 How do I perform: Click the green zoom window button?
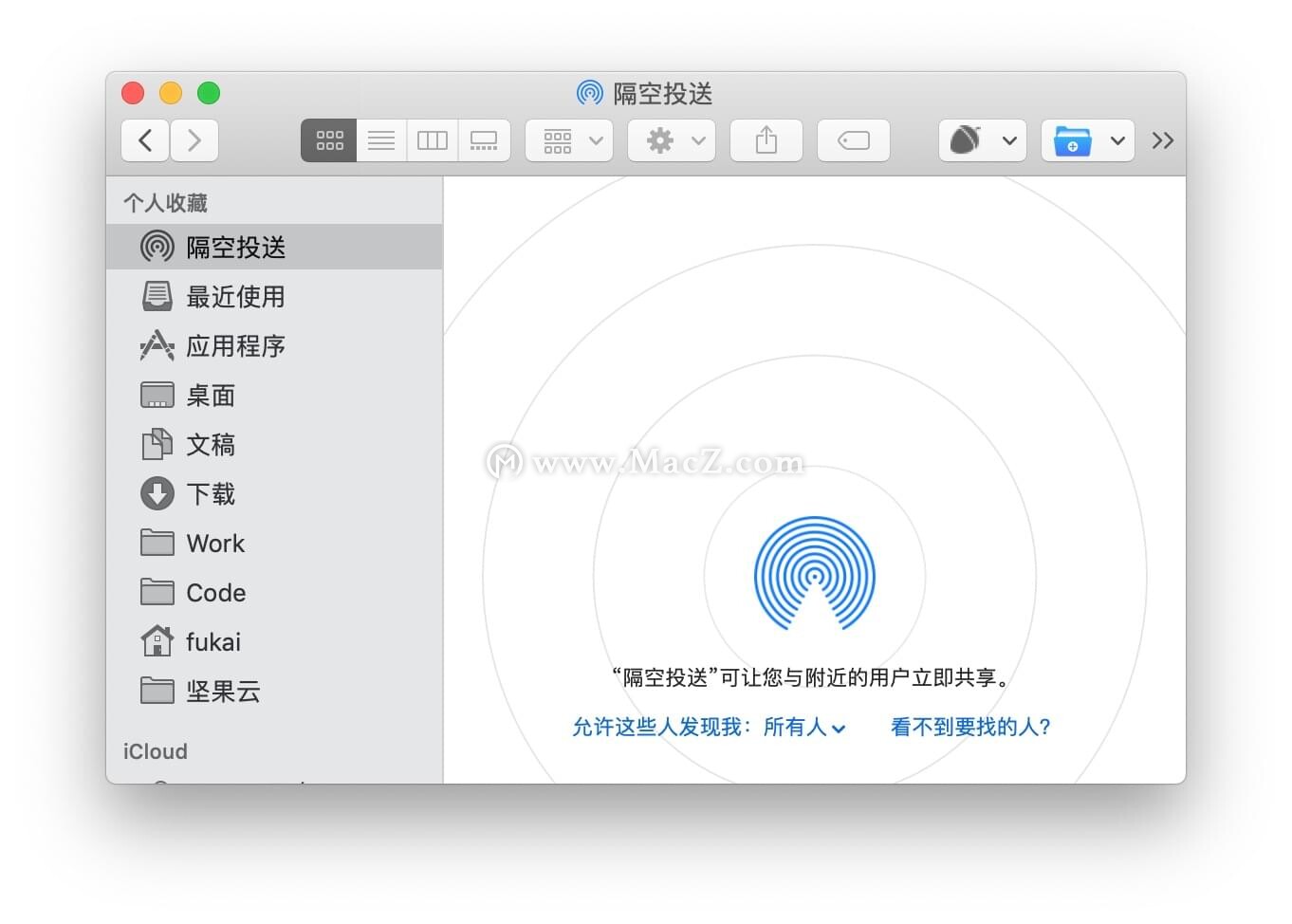click(x=209, y=93)
